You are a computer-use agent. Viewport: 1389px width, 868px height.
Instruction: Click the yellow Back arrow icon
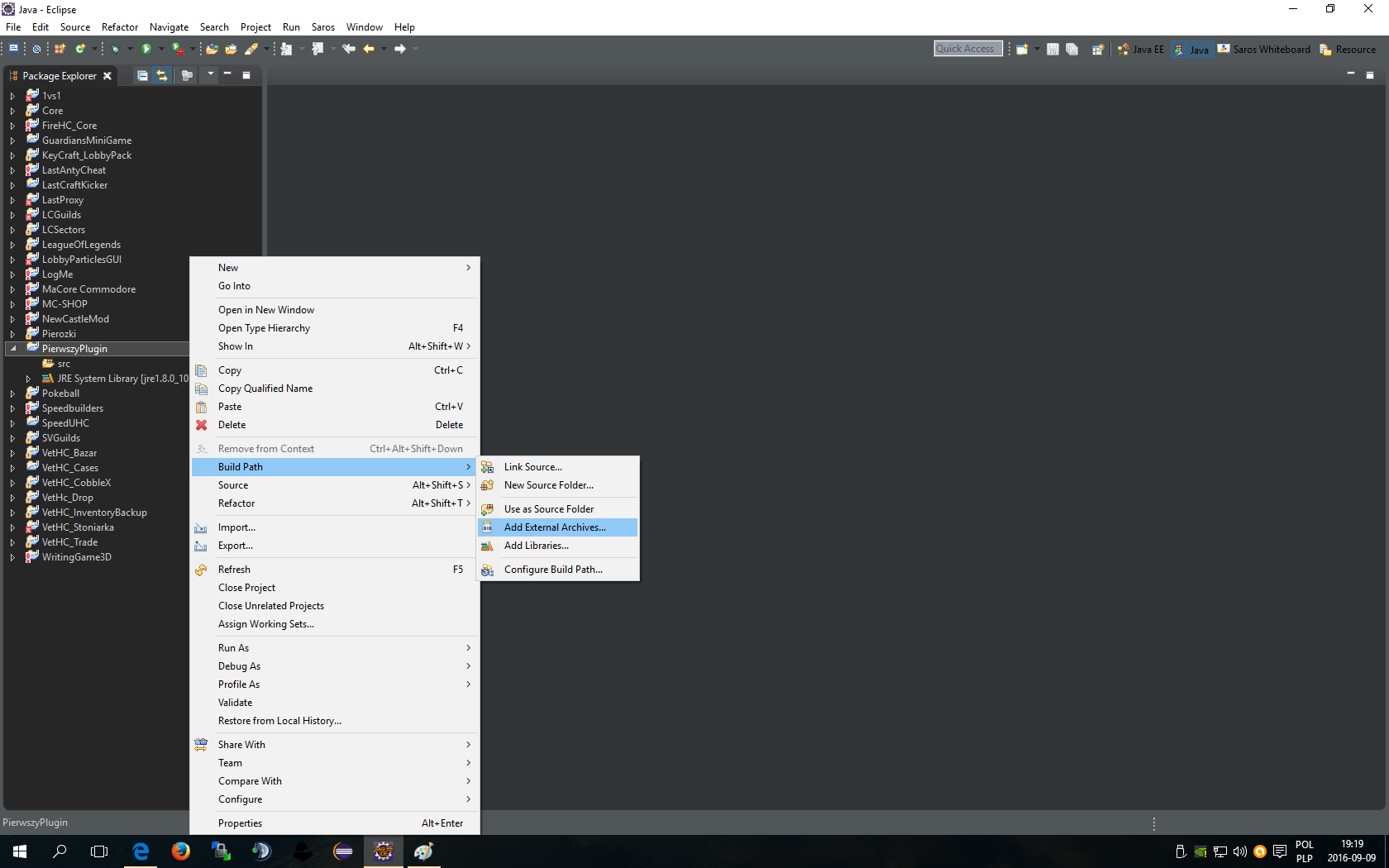click(369, 49)
